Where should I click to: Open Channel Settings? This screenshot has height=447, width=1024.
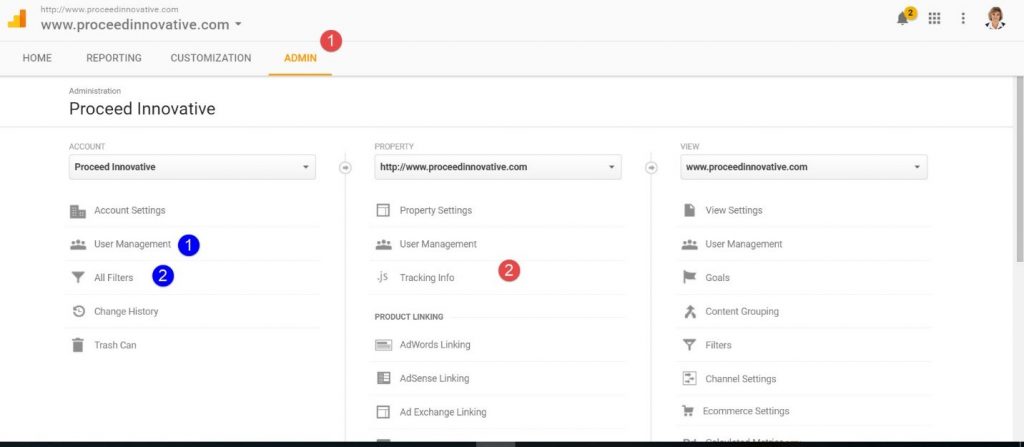pos(741,379)
